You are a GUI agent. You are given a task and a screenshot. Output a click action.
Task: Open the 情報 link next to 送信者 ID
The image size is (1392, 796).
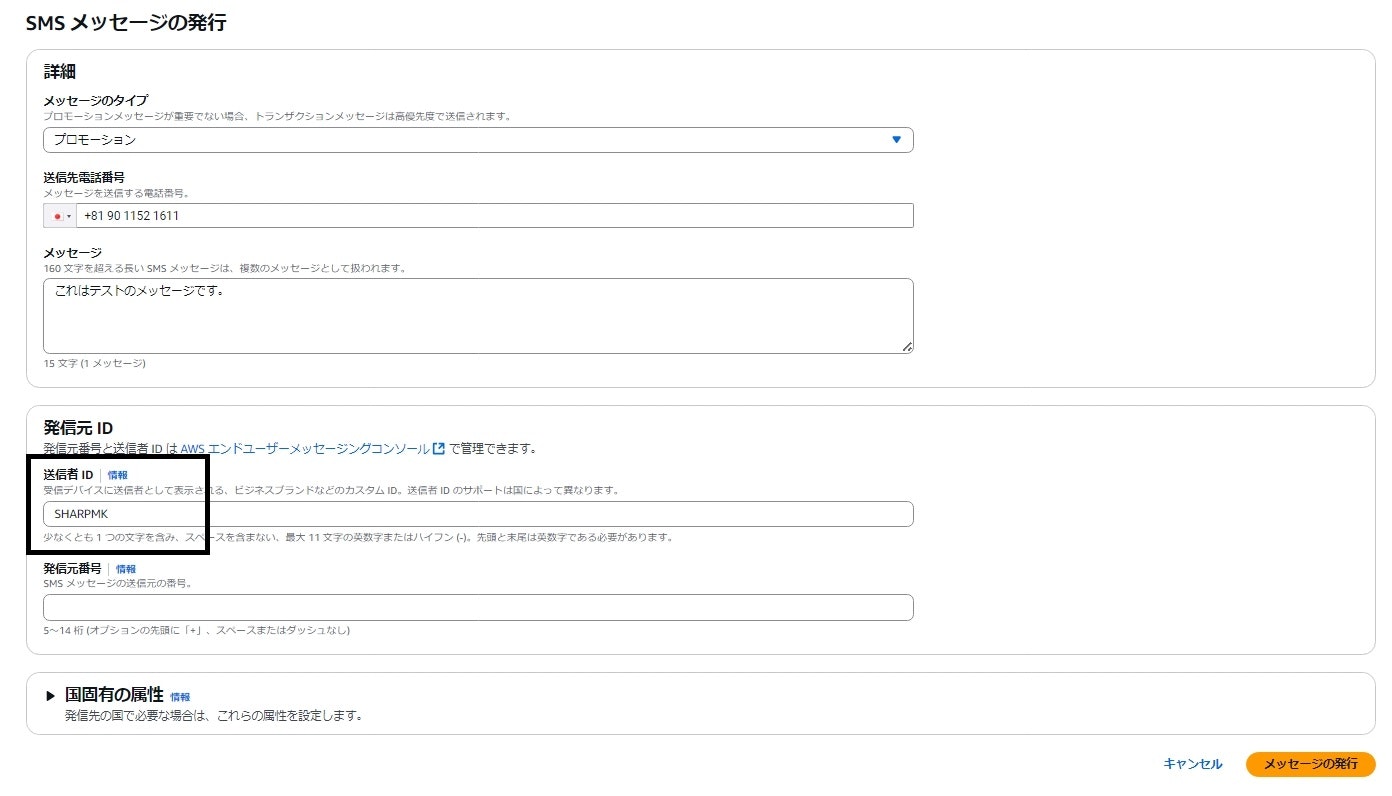(118, 475)
